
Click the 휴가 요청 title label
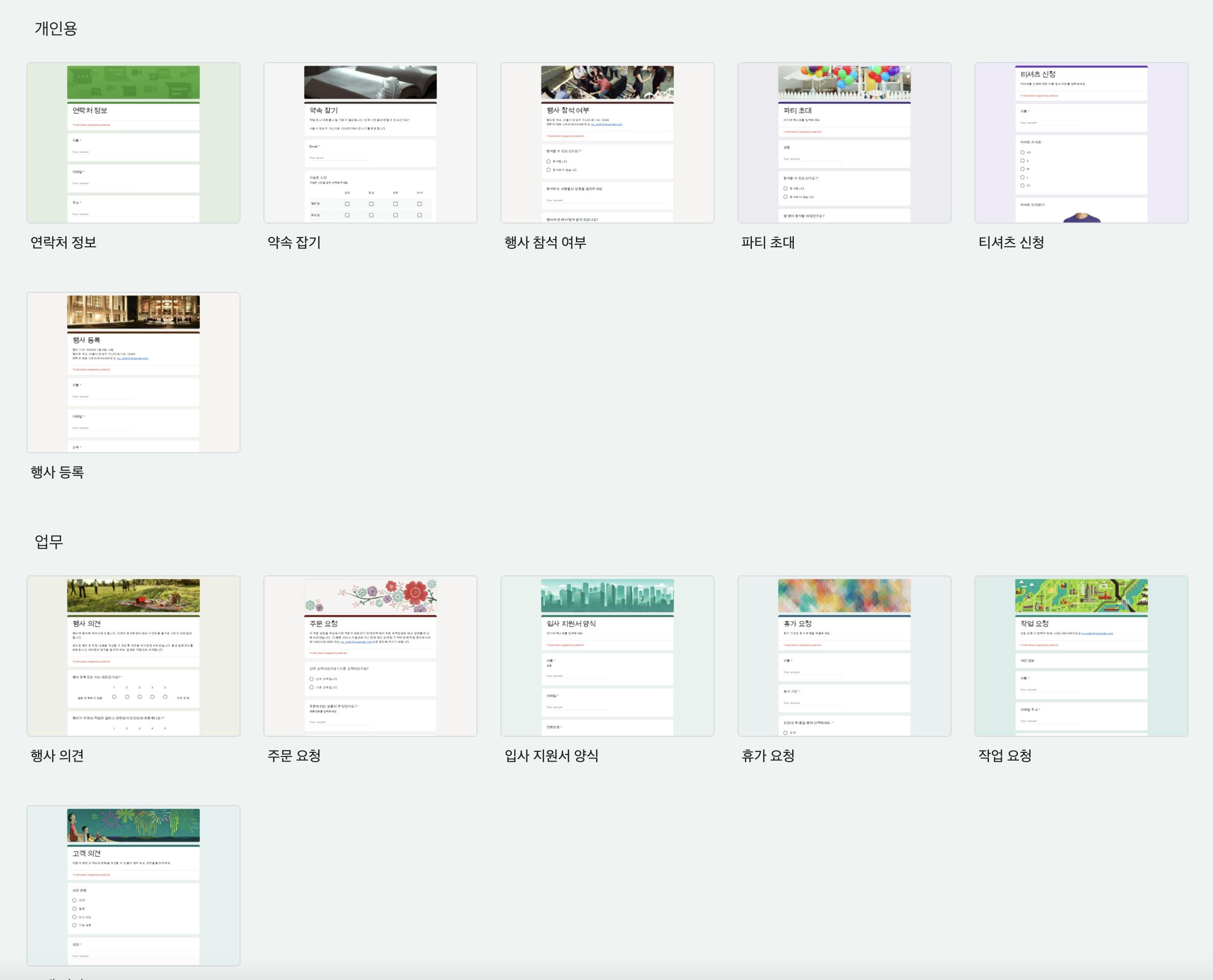(x=767, y=756)
